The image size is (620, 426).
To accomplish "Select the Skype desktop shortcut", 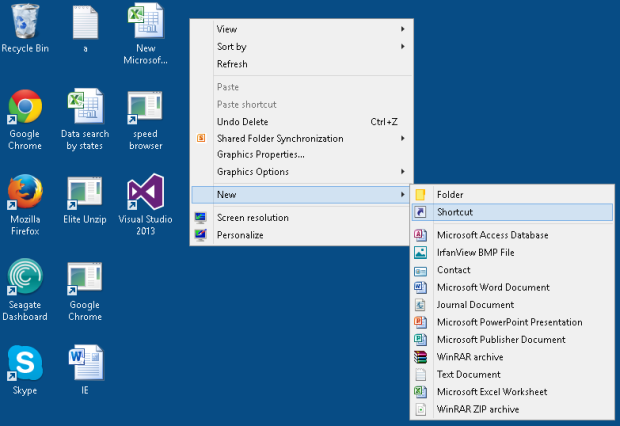I will click(x=25, y=362).
